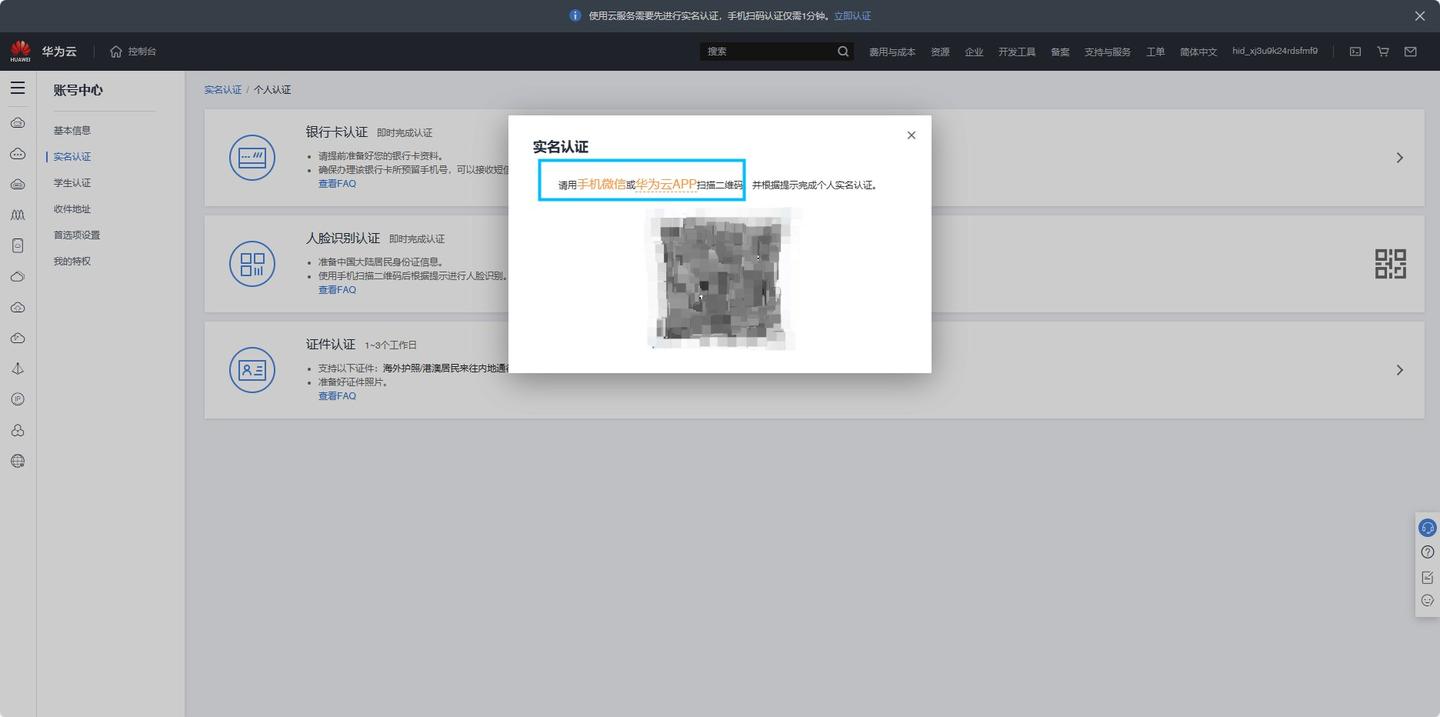Image resolution: width=1440 pixels, height=717 pixels.
Task: Open the 费用与成本 menu
Action: 892,52
